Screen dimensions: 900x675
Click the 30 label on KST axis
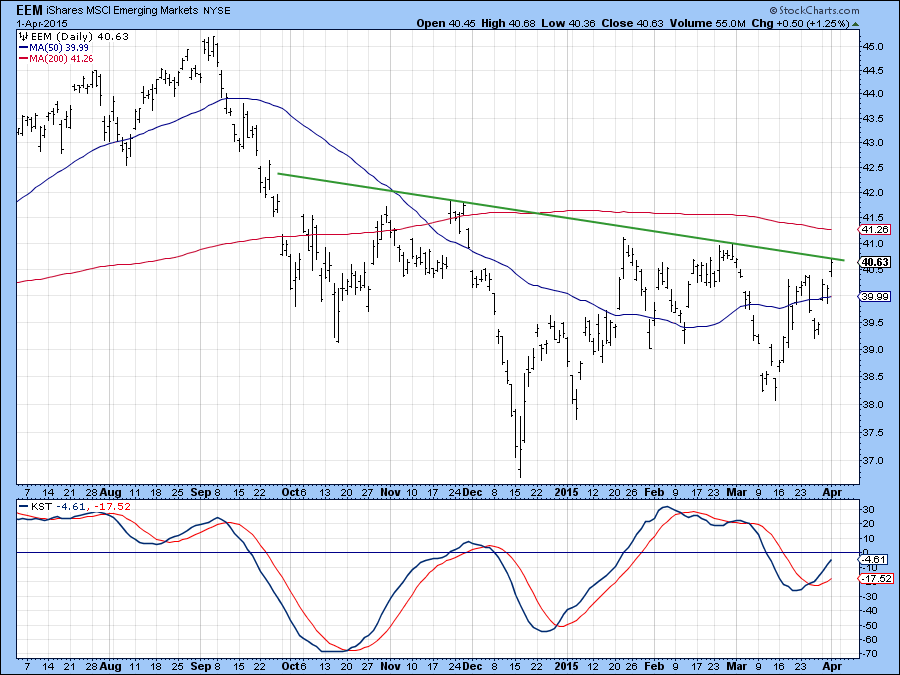pyautogui.click(x=868, y=510)
